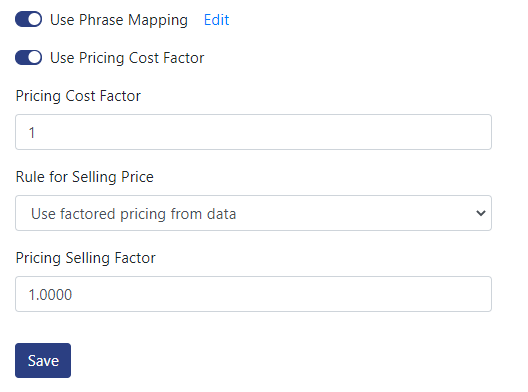Click the 'Use Phrase Mapping' label text
The image size is (528, 392).
tap(119, 20)
